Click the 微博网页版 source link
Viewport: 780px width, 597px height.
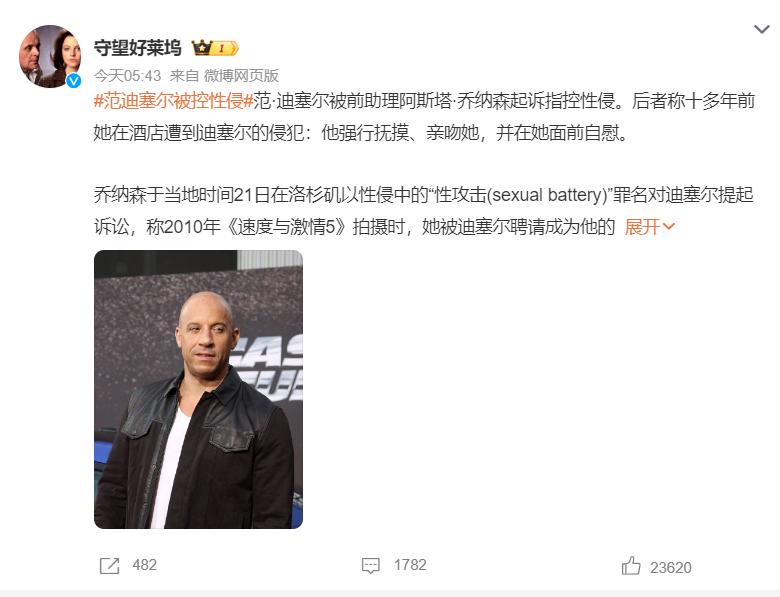[241, 76]
